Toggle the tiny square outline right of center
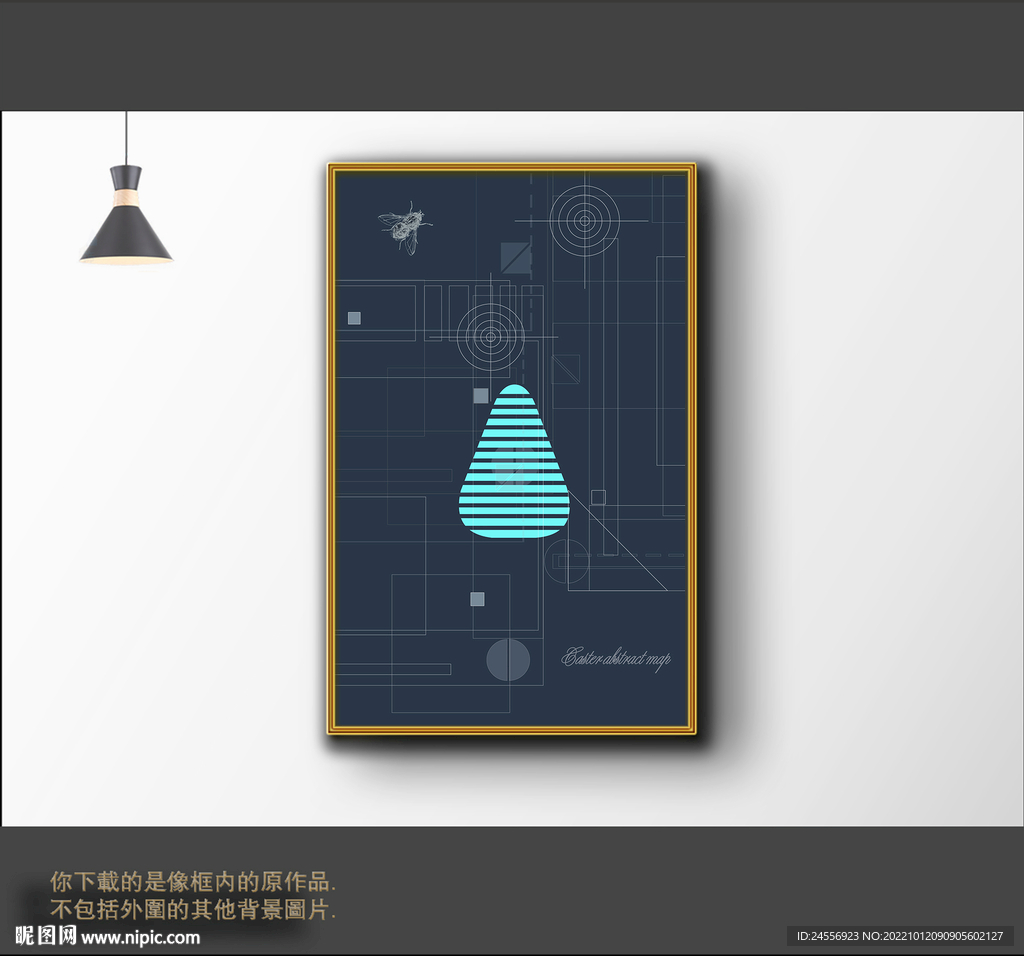 [x=599, y=497]
